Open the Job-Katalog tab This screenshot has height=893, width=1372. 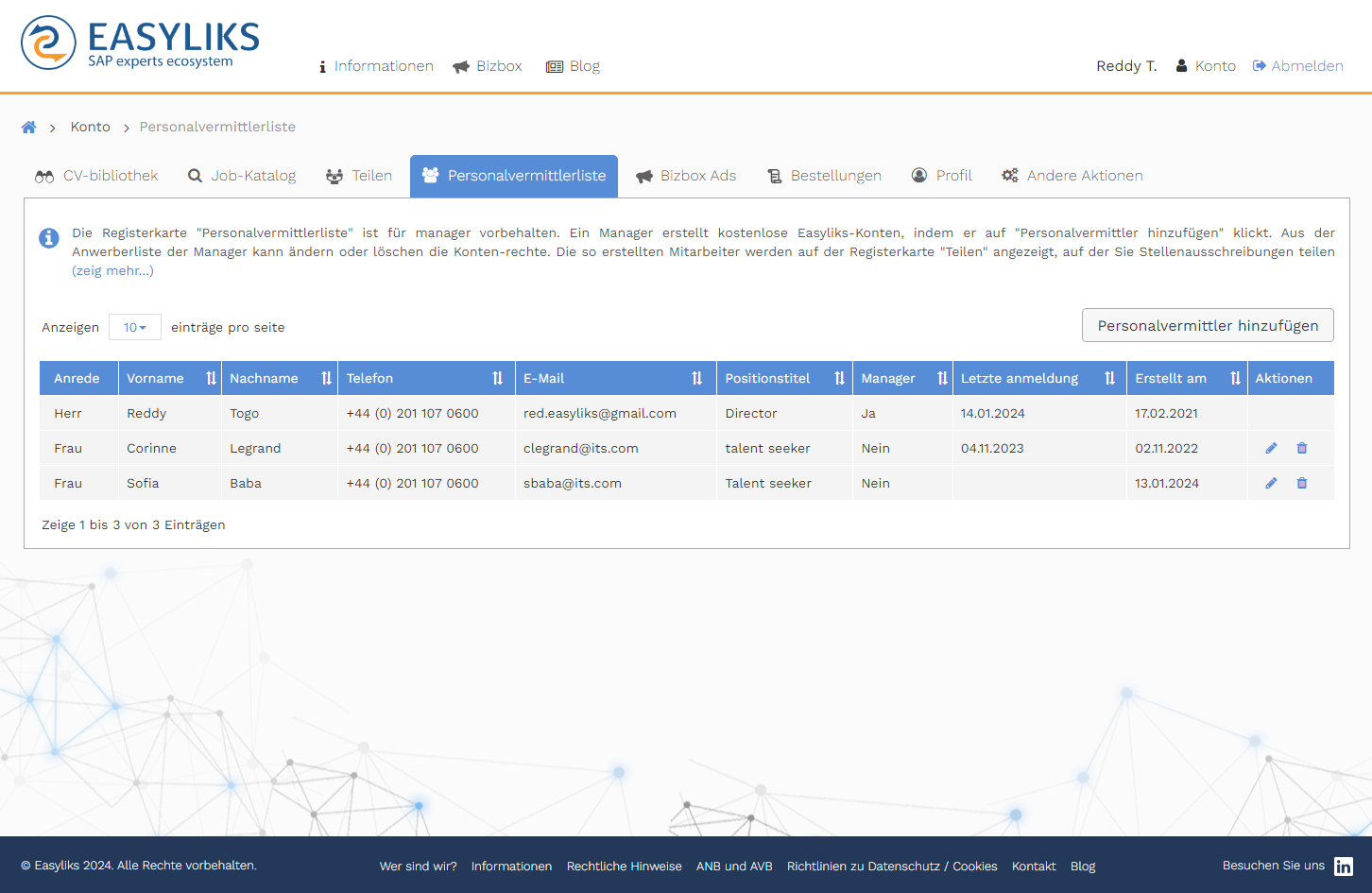click(242, 176)
